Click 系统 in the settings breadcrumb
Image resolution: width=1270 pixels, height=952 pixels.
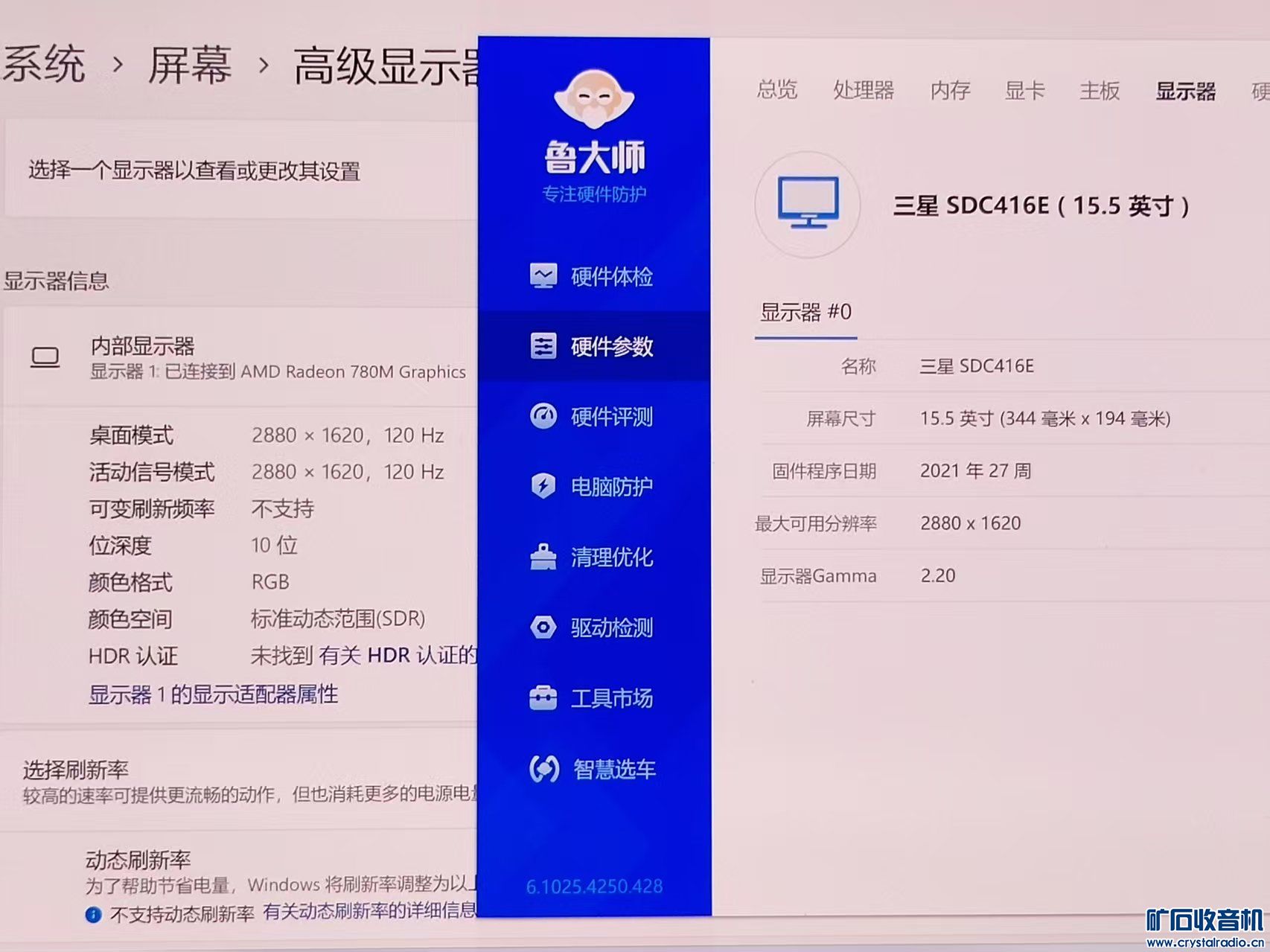[43, 63]
